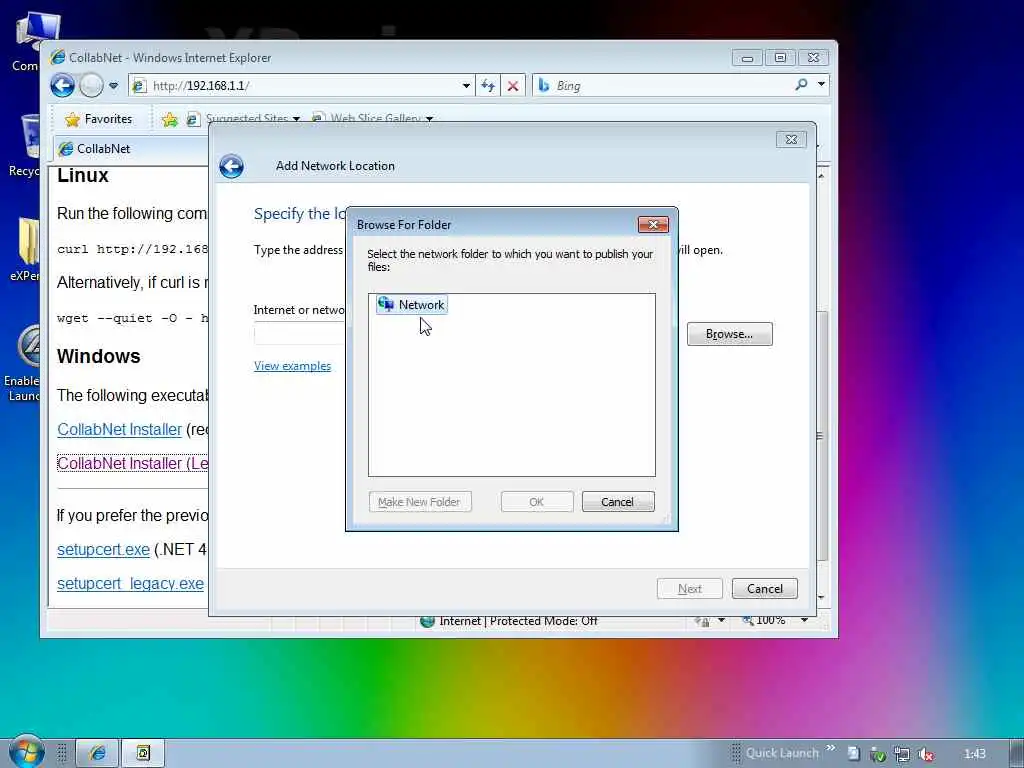Click second taskbar application button
The height and width of the screenshot is (768, 1024).
point(143,753)
